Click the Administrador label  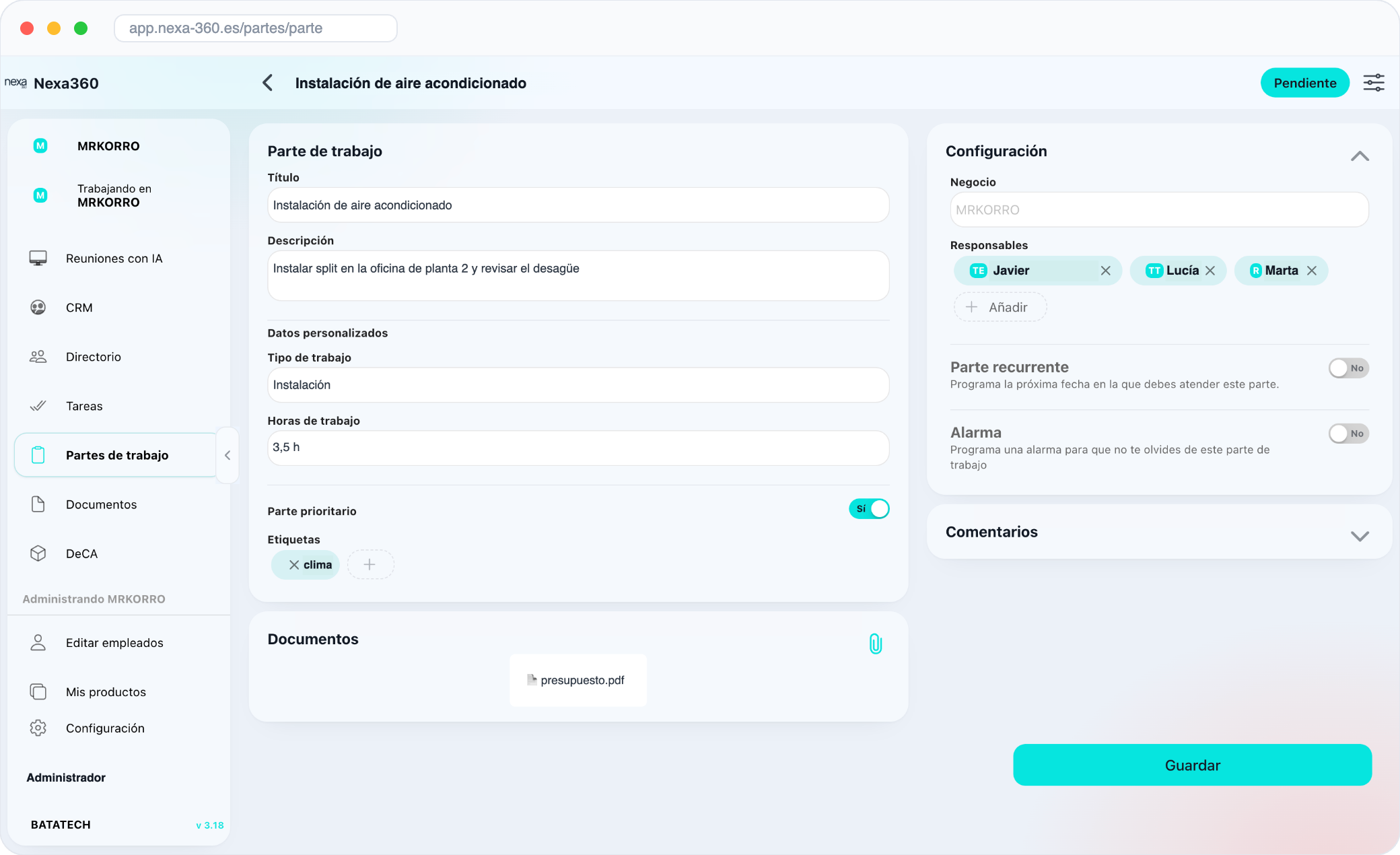tap(66, 778)
